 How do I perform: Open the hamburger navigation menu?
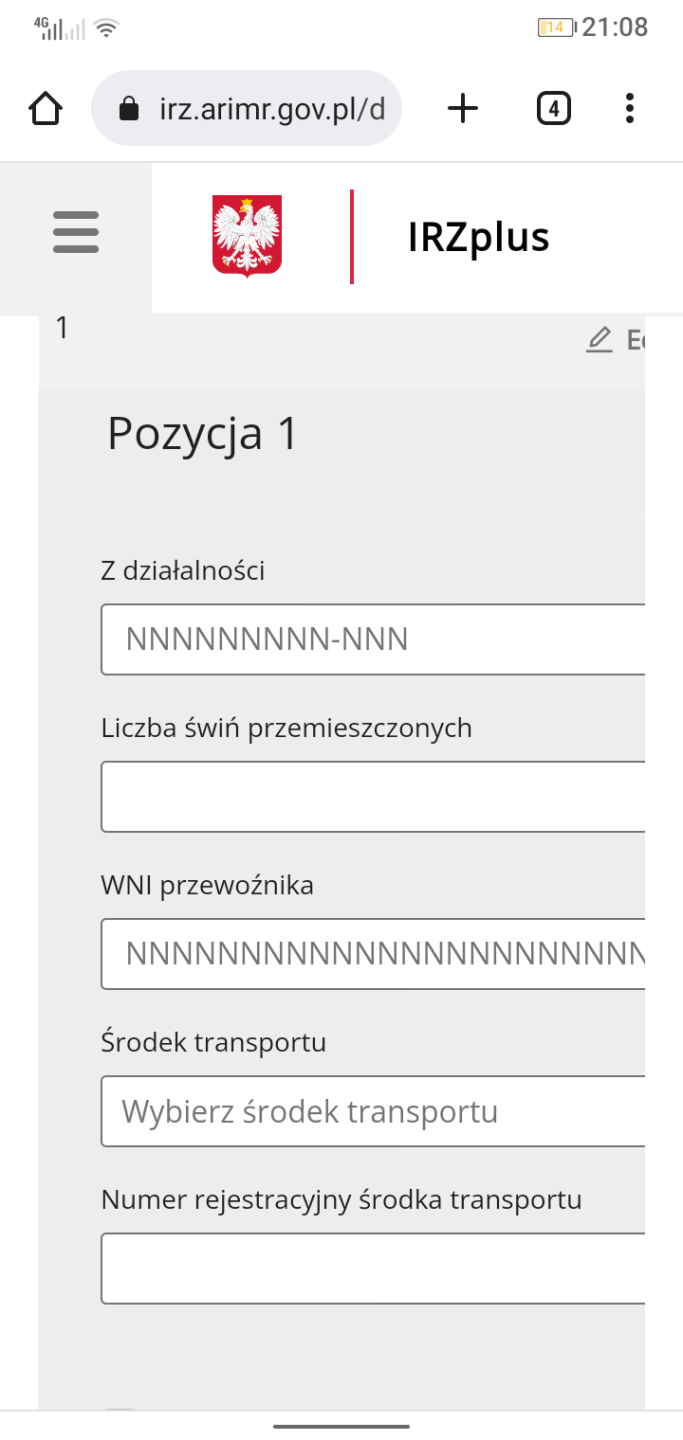[76, 233]
